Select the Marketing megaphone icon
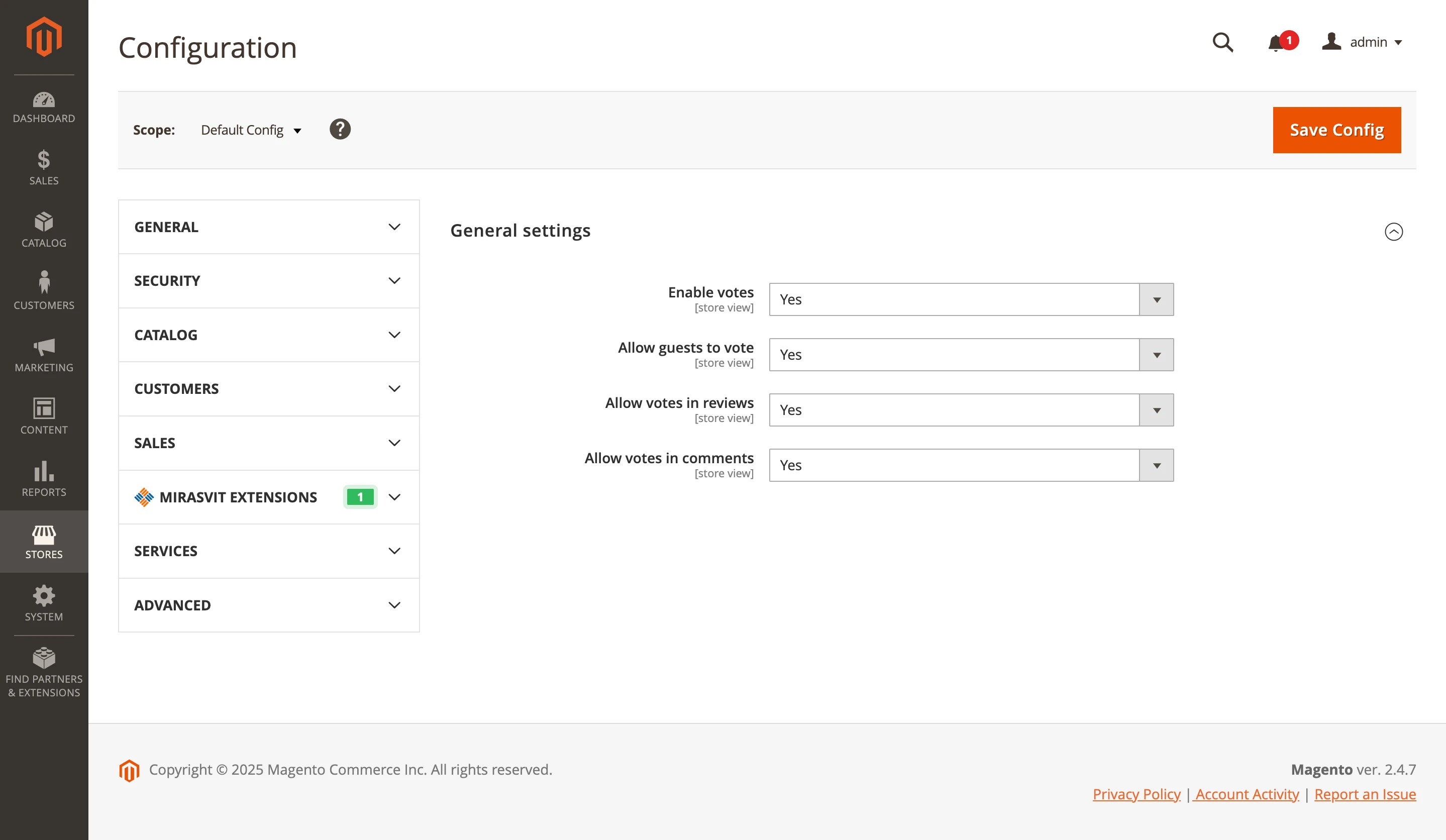 tap(44, 349)
